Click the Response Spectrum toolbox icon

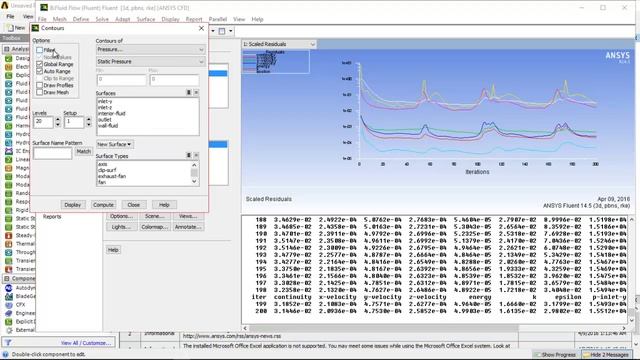8,202
